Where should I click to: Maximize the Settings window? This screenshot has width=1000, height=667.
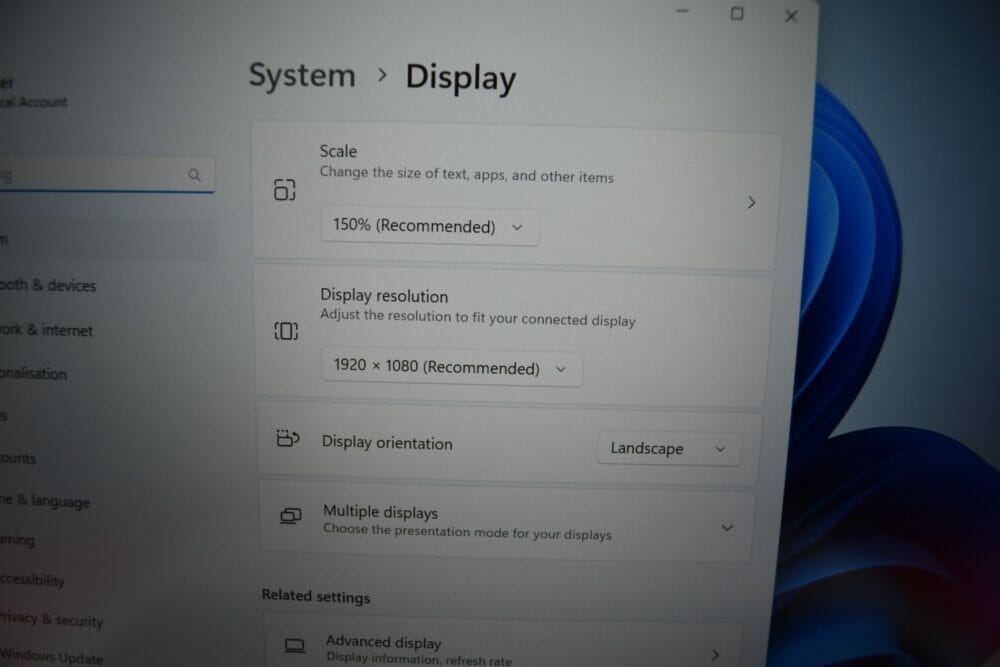737,13
